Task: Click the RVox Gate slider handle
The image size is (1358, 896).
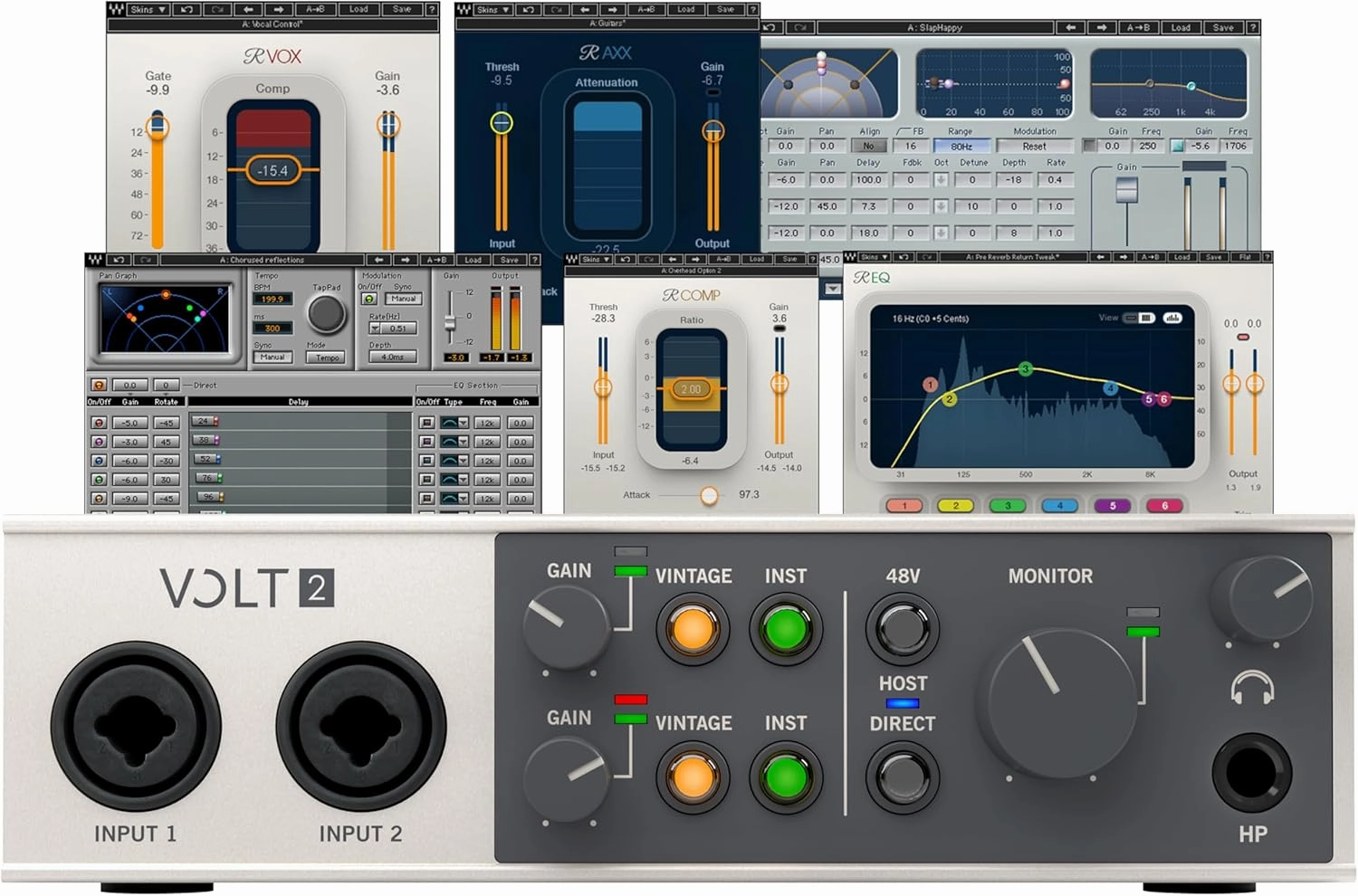Action: click(158, 125)
